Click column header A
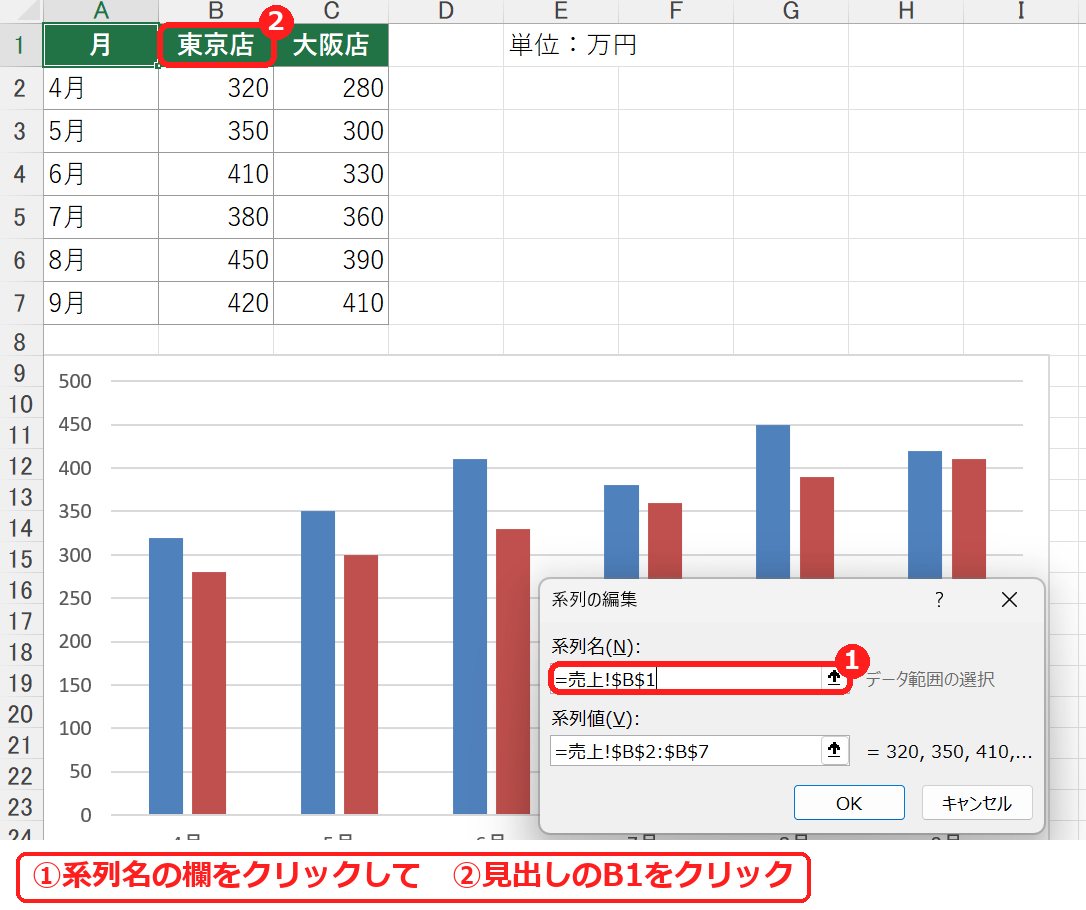Viewport: 1086px width, 910px height. (101, 11)
